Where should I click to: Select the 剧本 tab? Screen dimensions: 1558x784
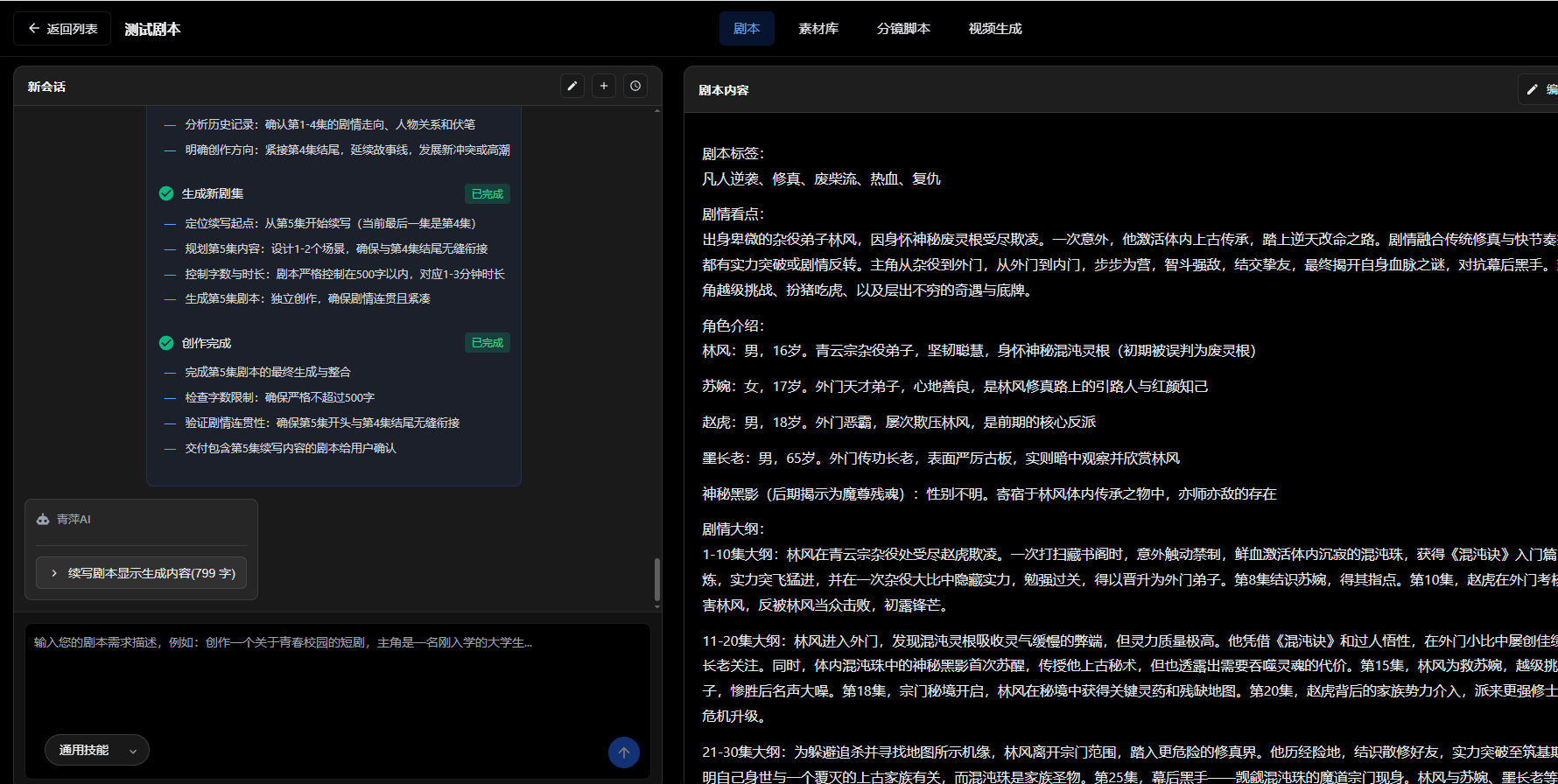pyautogui.click(x=747, y=29)
